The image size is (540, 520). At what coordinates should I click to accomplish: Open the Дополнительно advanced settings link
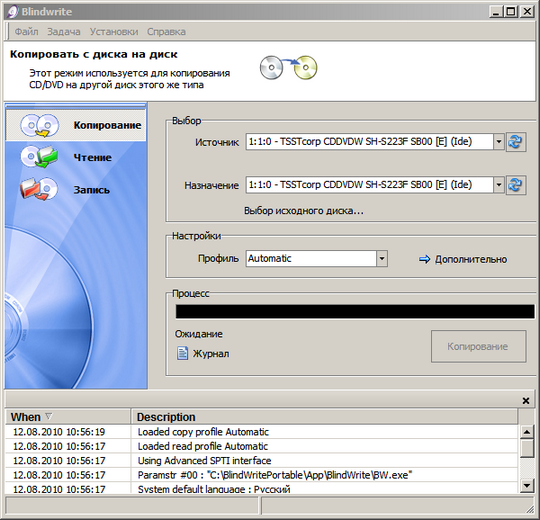pos(471,259)
